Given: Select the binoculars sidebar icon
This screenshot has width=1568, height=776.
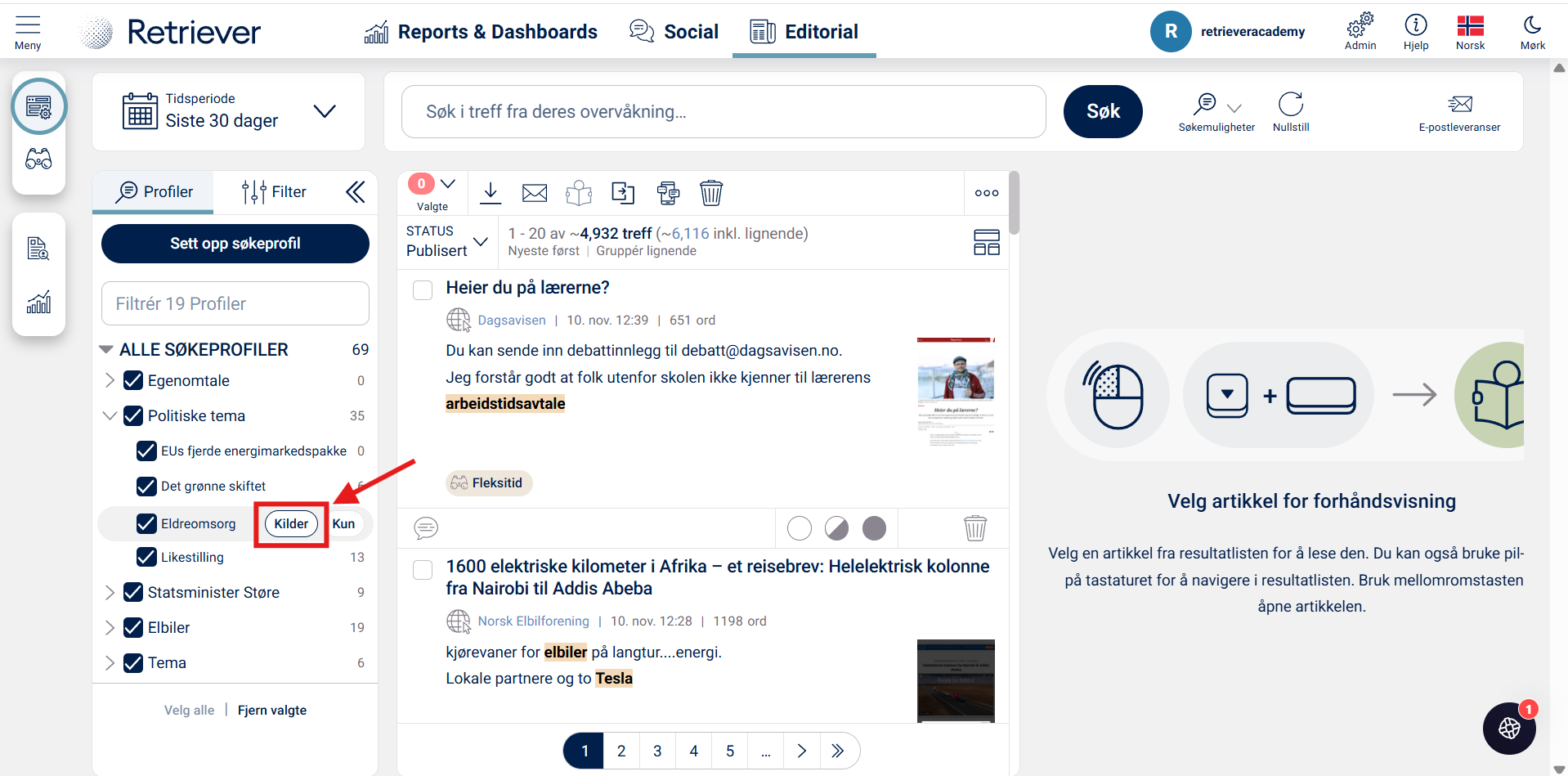Looking at the screenshot, I should (38, 159).
